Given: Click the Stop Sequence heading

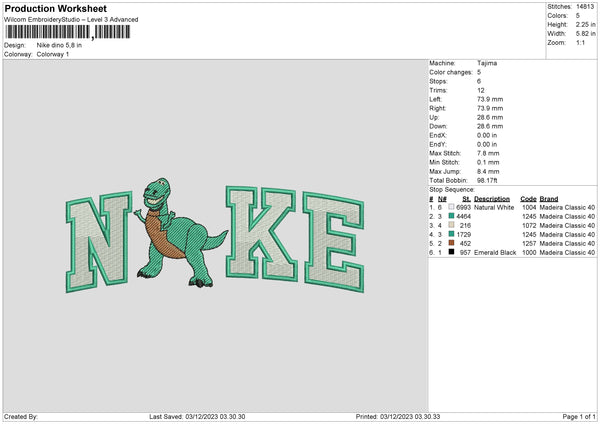Looking at the screenshot, I should point(452,190).
